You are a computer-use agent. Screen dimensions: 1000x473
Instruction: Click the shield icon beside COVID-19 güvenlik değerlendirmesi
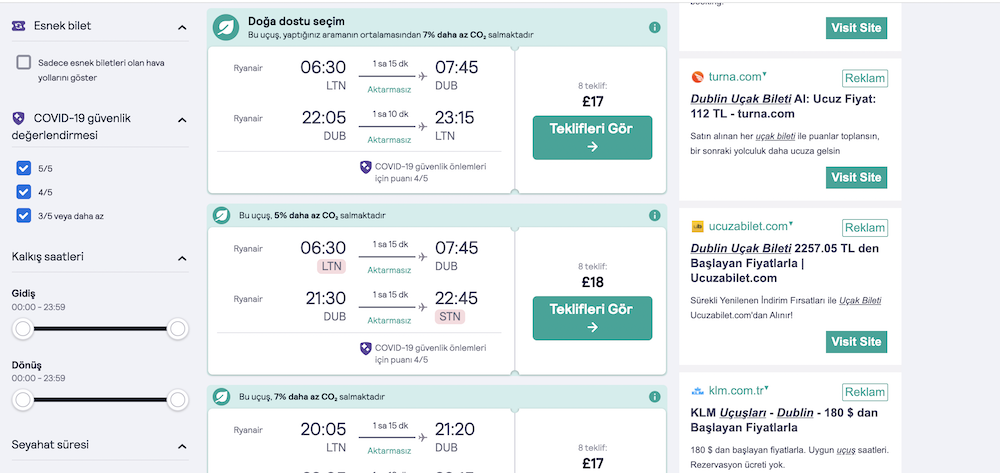(x=19, y=119)
